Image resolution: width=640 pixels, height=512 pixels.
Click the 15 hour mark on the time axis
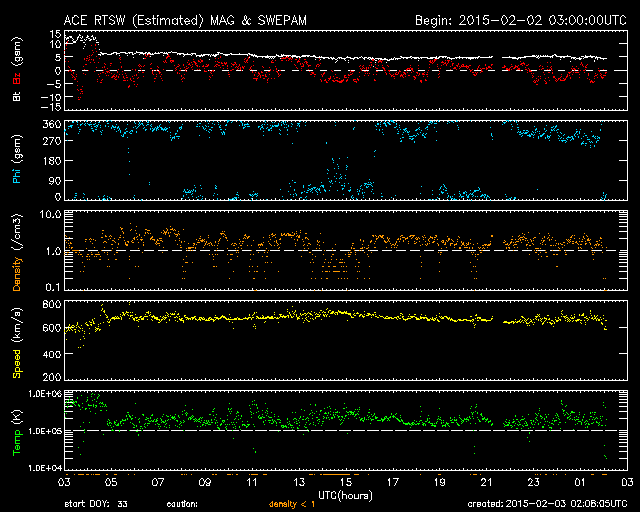[345, 481]
